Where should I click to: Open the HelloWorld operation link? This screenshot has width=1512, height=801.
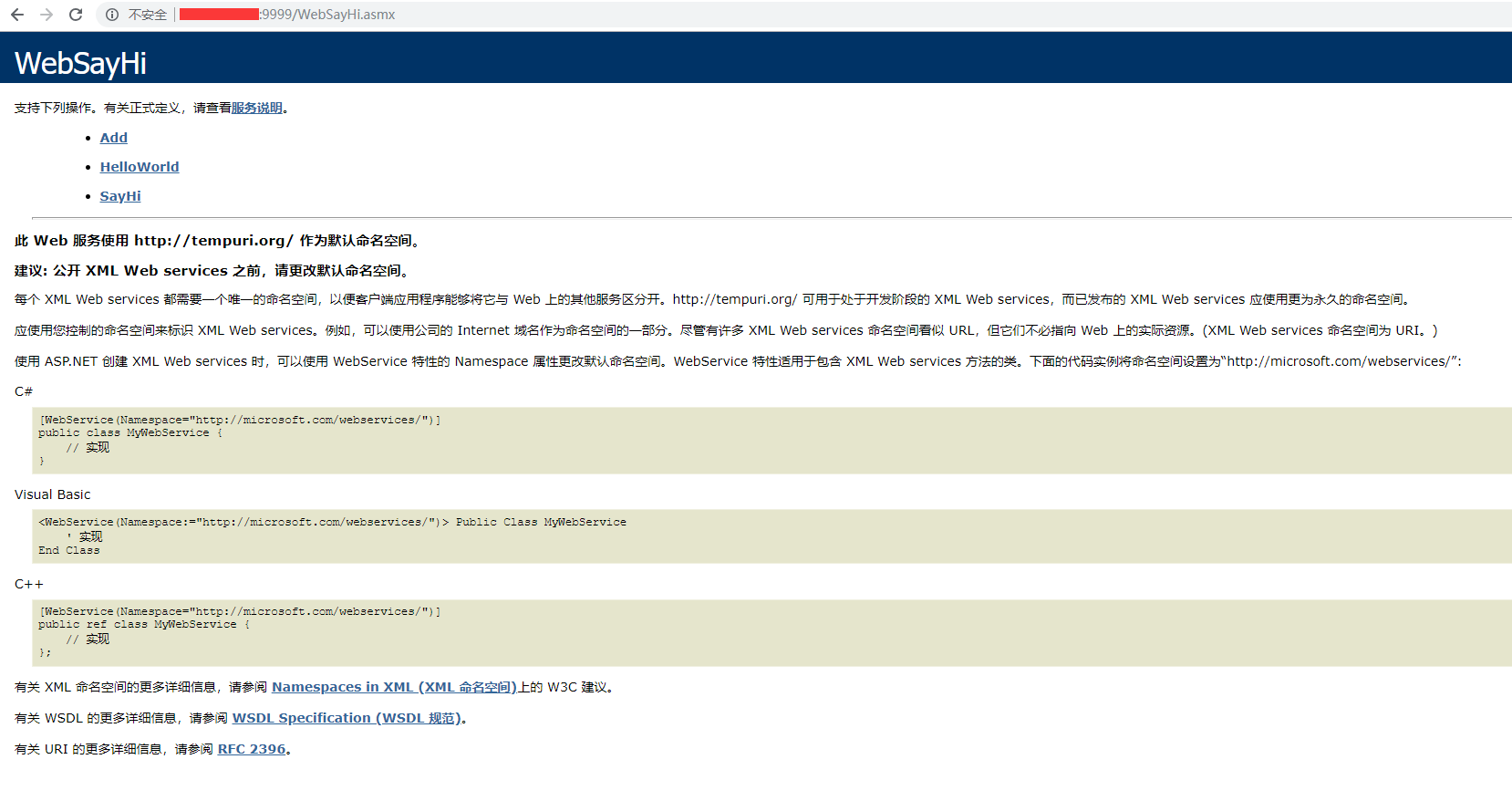click(140, 167)
